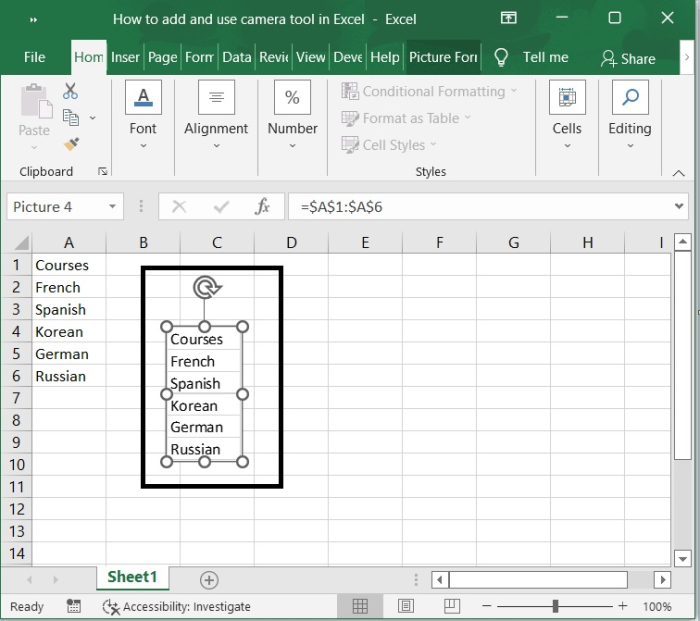Click the rotation handle above the picture
Image resolution: width=700 pixels, height=621 pixels.
[206, 288]
